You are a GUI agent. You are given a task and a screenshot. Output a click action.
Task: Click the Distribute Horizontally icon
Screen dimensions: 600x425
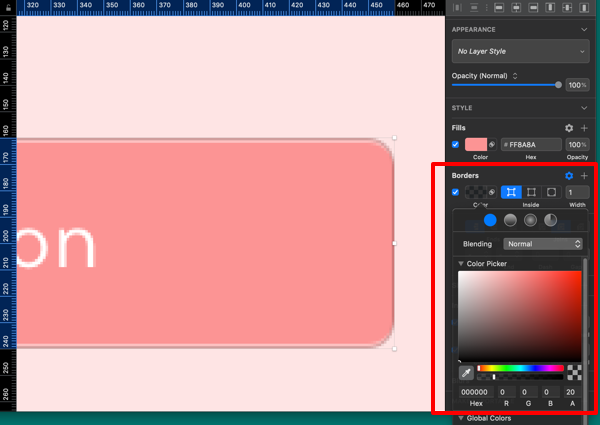tap(458, 8)
